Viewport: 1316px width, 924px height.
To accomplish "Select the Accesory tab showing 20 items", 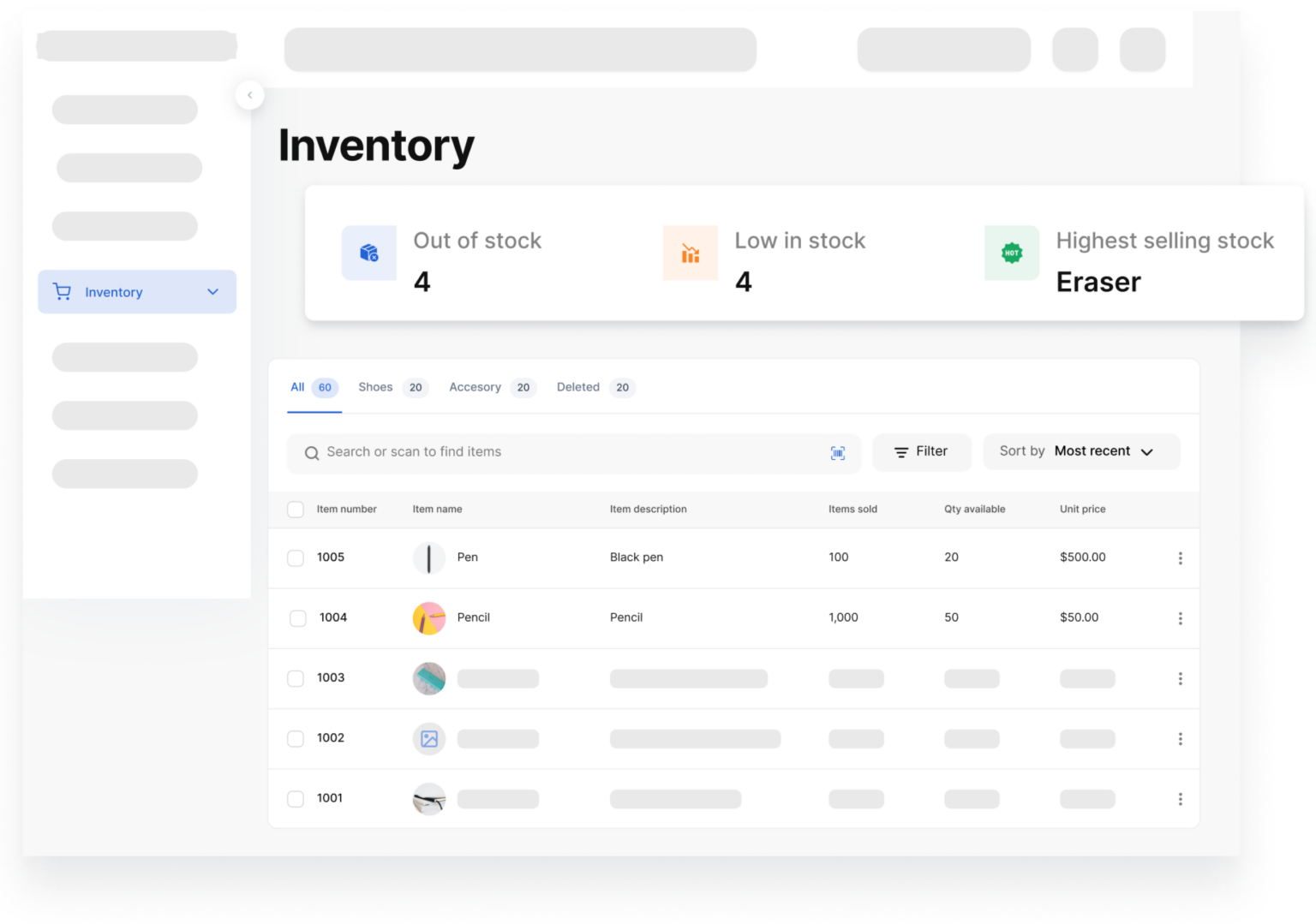I will tap(476, 387).
